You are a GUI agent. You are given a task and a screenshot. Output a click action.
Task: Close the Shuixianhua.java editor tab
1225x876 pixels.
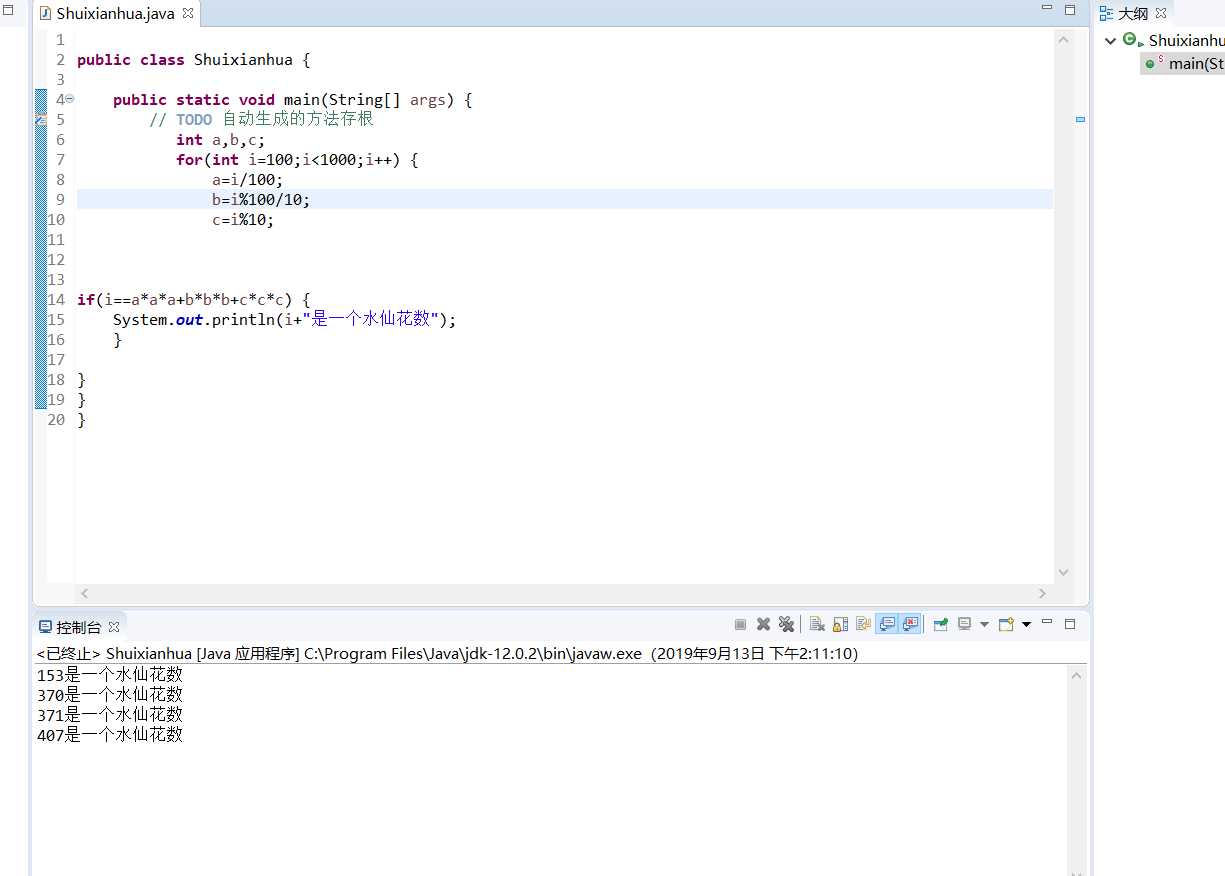pos(188,13)
